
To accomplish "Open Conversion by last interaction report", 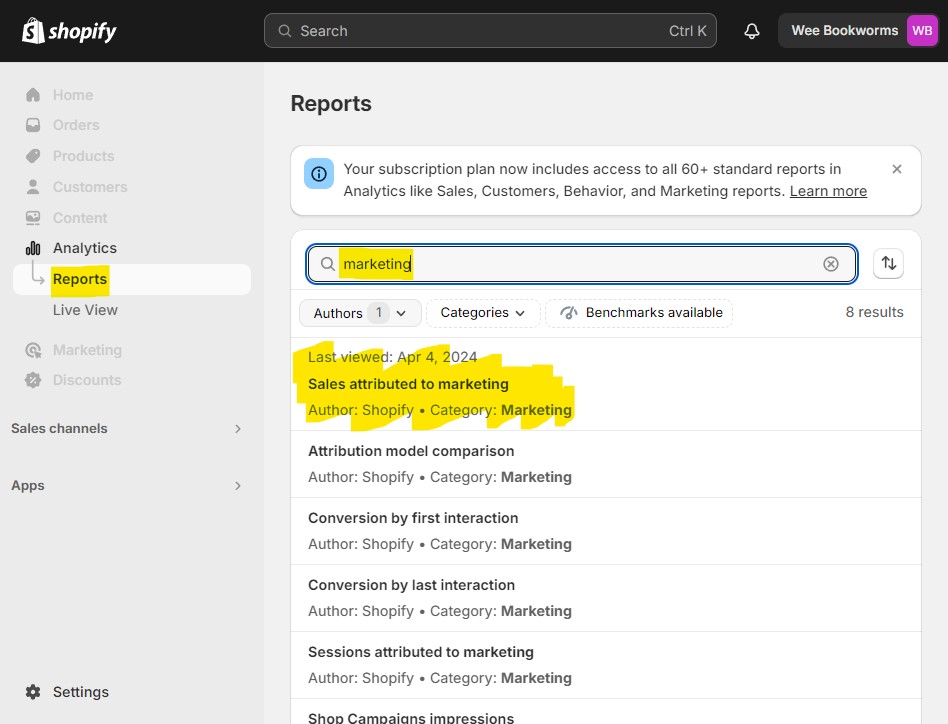I will pyautogui.click(x=606, y=598).
